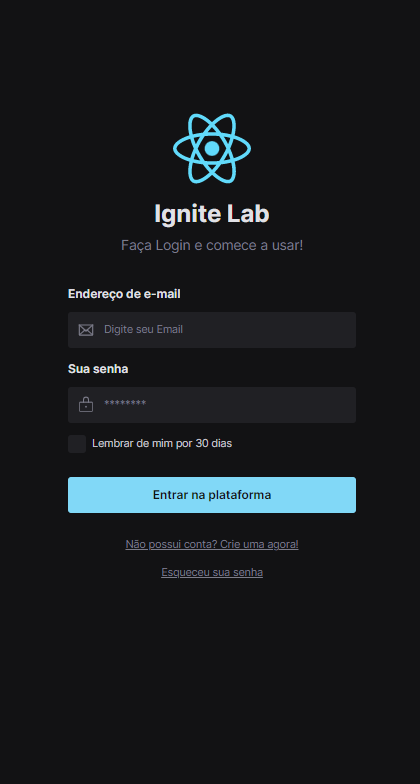The image size is (420, 784).
Task: Open the 'Esqueceu sua senha' link
Action: coord(212,572)
